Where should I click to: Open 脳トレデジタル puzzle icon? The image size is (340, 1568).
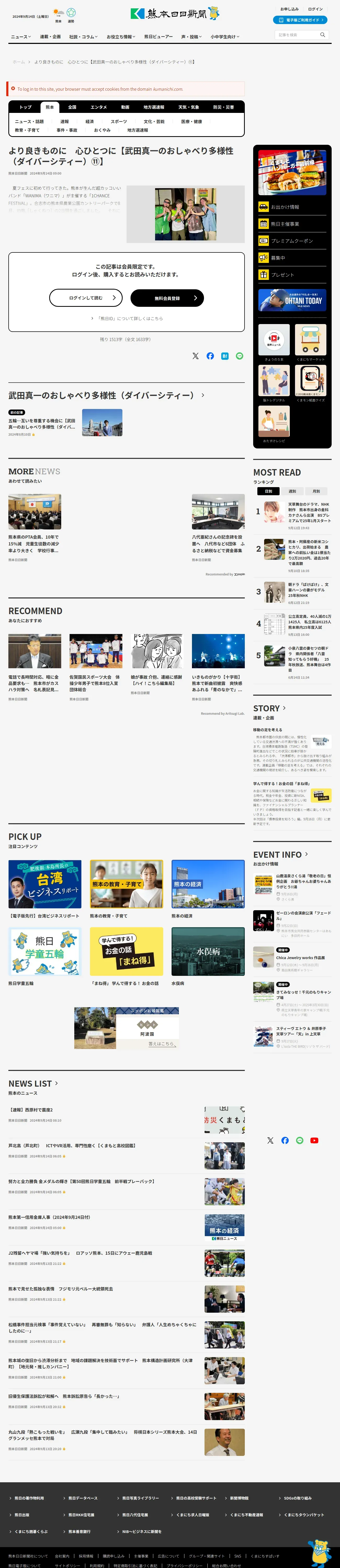274,381
